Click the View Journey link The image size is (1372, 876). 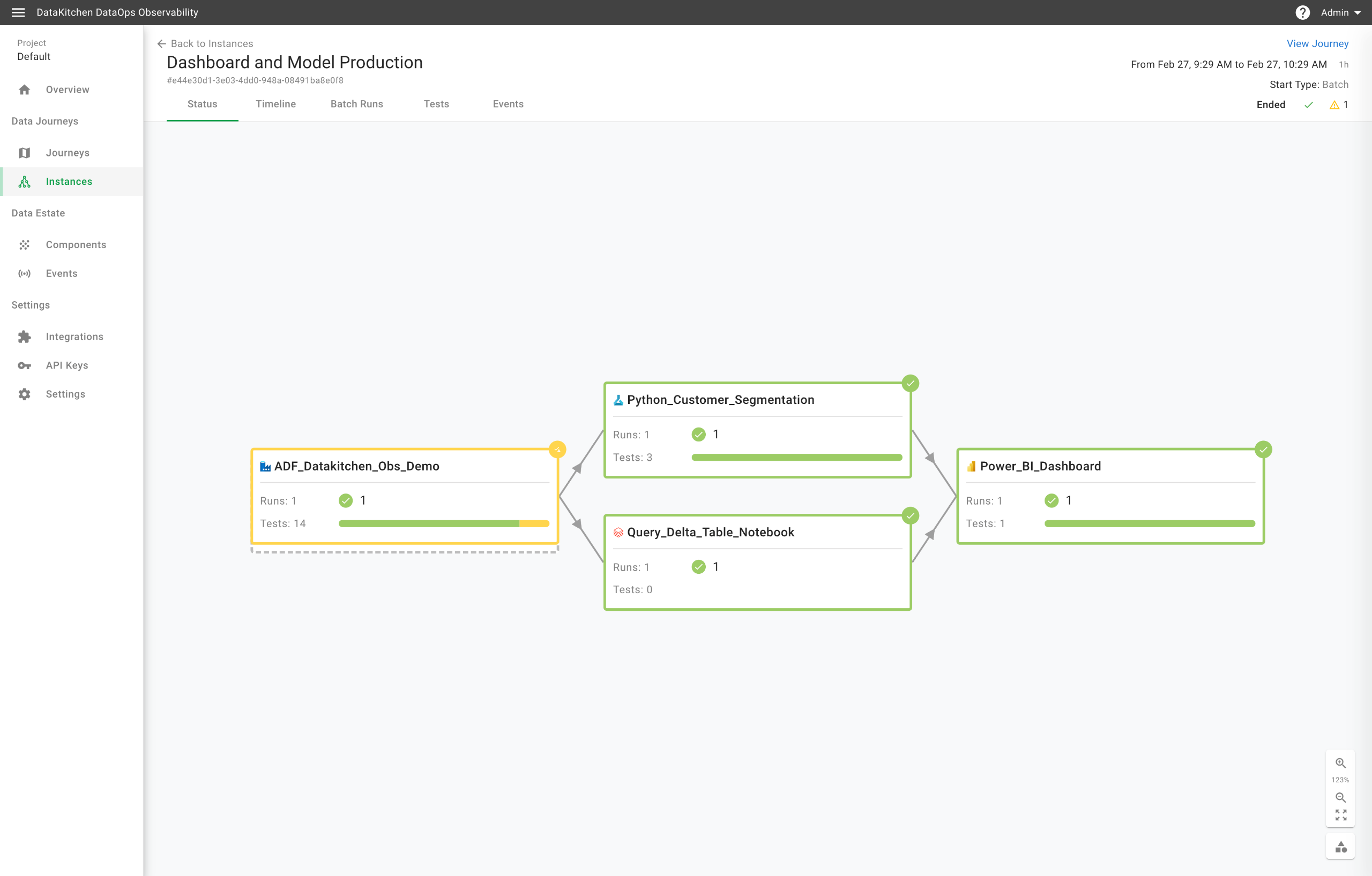pos(1317,44)
